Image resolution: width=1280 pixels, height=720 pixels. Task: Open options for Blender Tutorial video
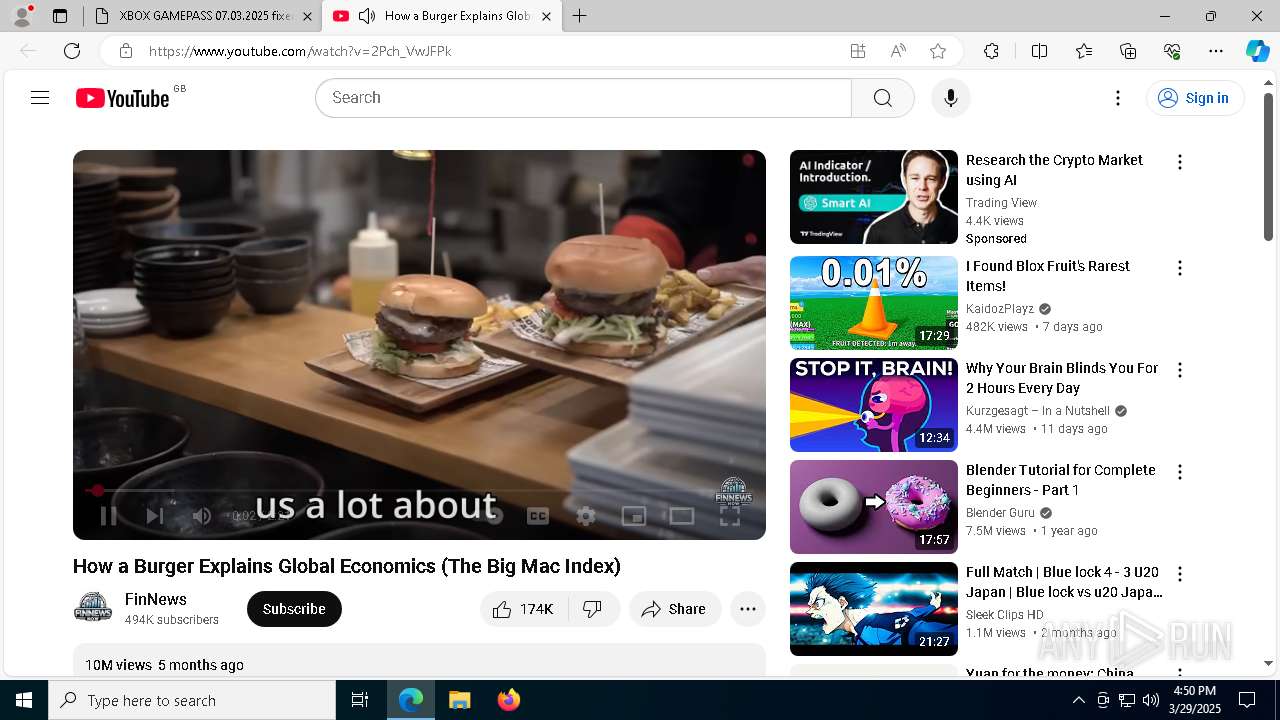tap(1180, 472)
